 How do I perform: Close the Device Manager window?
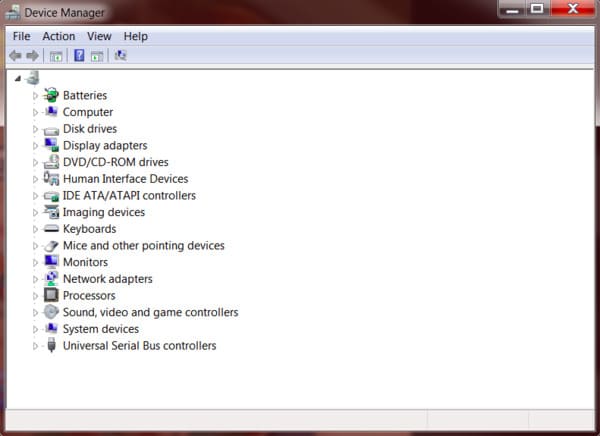[x=572, y=9]
